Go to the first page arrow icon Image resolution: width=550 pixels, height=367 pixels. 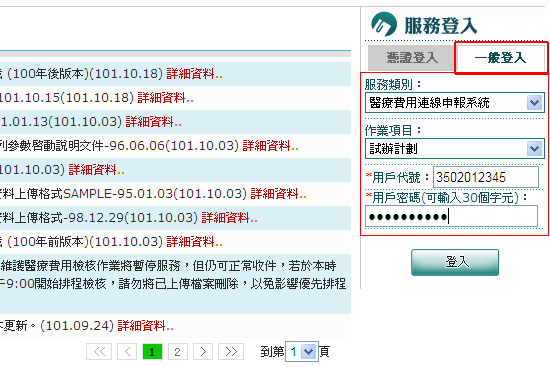coord(99,352)
